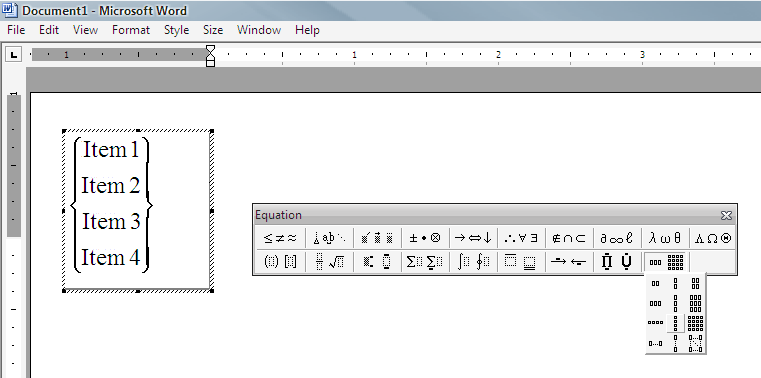Open the Help menu
Viewport: 761px width, 378px height.
click(x=307, y=30)
